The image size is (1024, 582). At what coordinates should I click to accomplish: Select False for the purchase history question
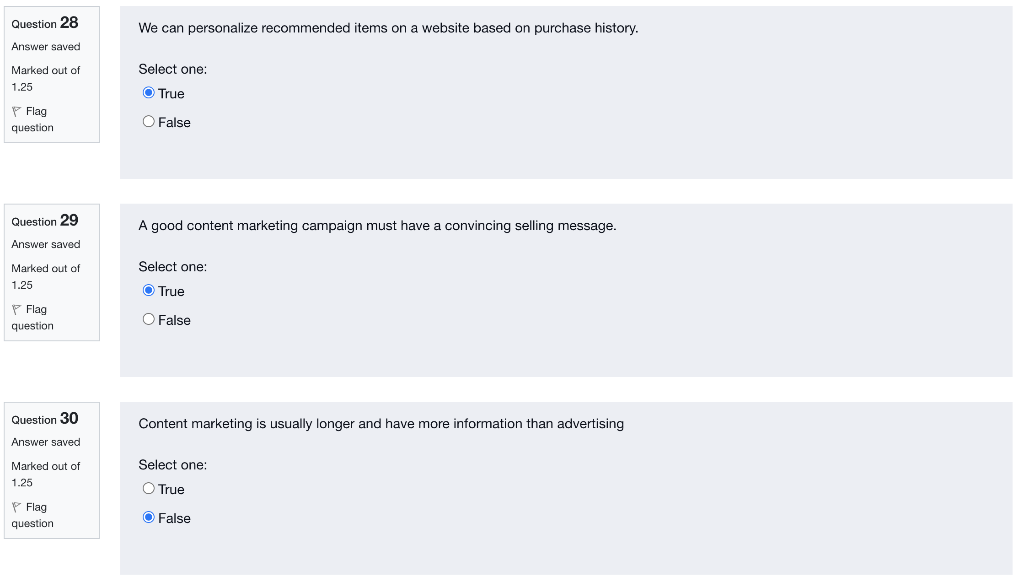[149, 121]
